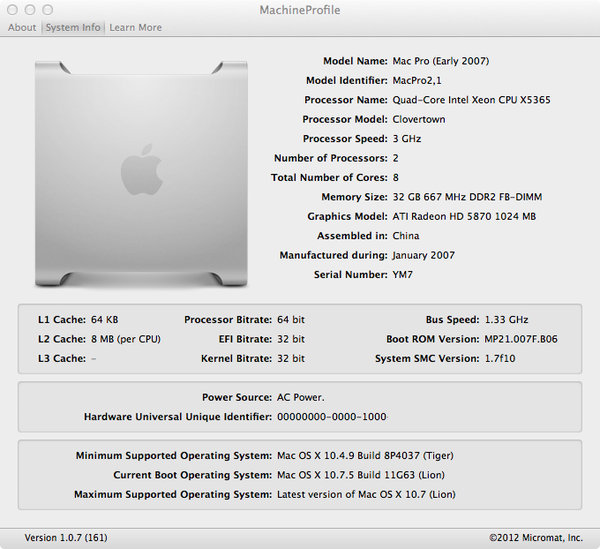600x549 pixels.
Task: Click the current boot OS 10.7.5 Build 11G63
Action: tap(361, 475)
